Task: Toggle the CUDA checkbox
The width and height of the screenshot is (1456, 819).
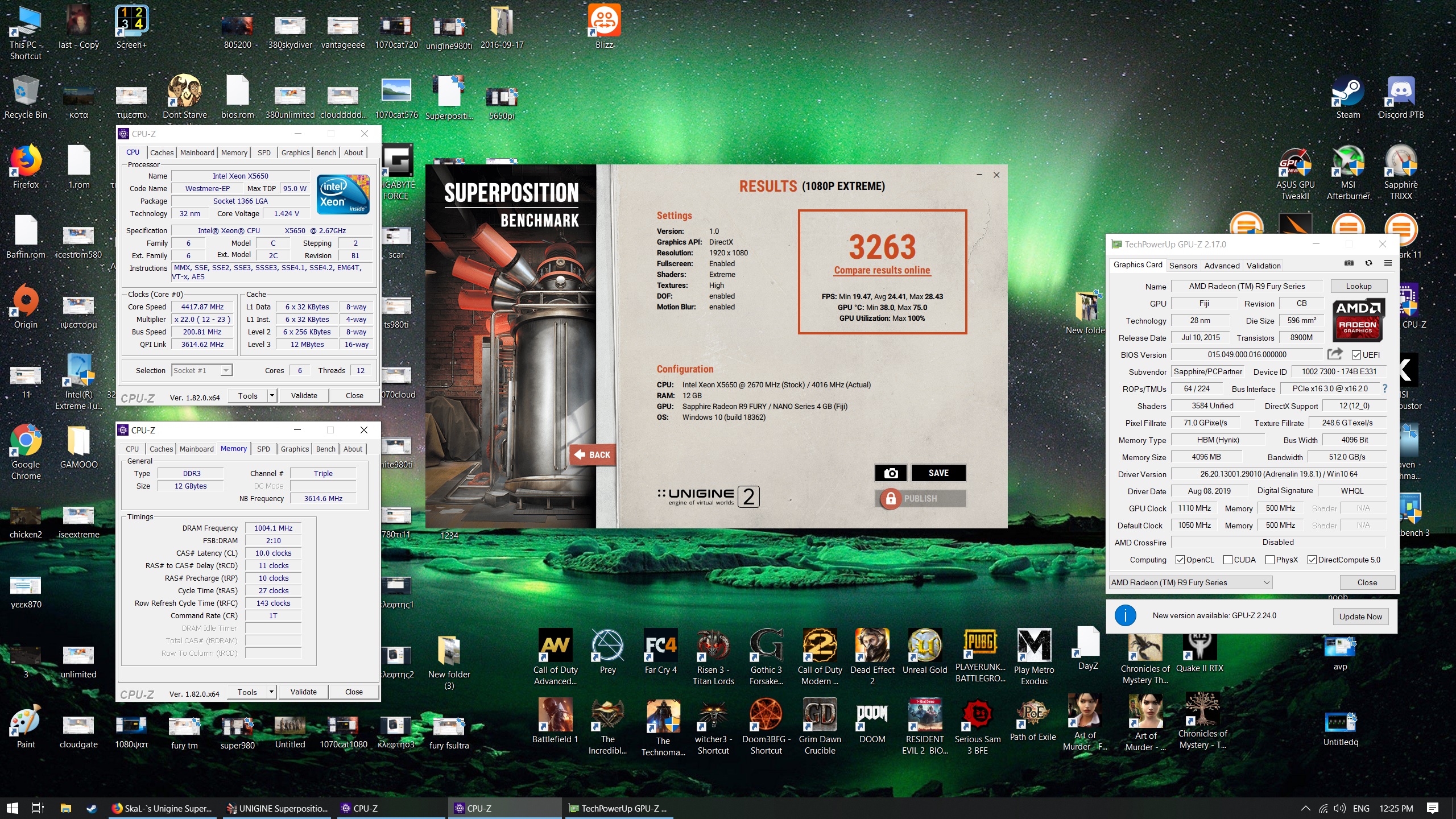Action: point(1227,560)
